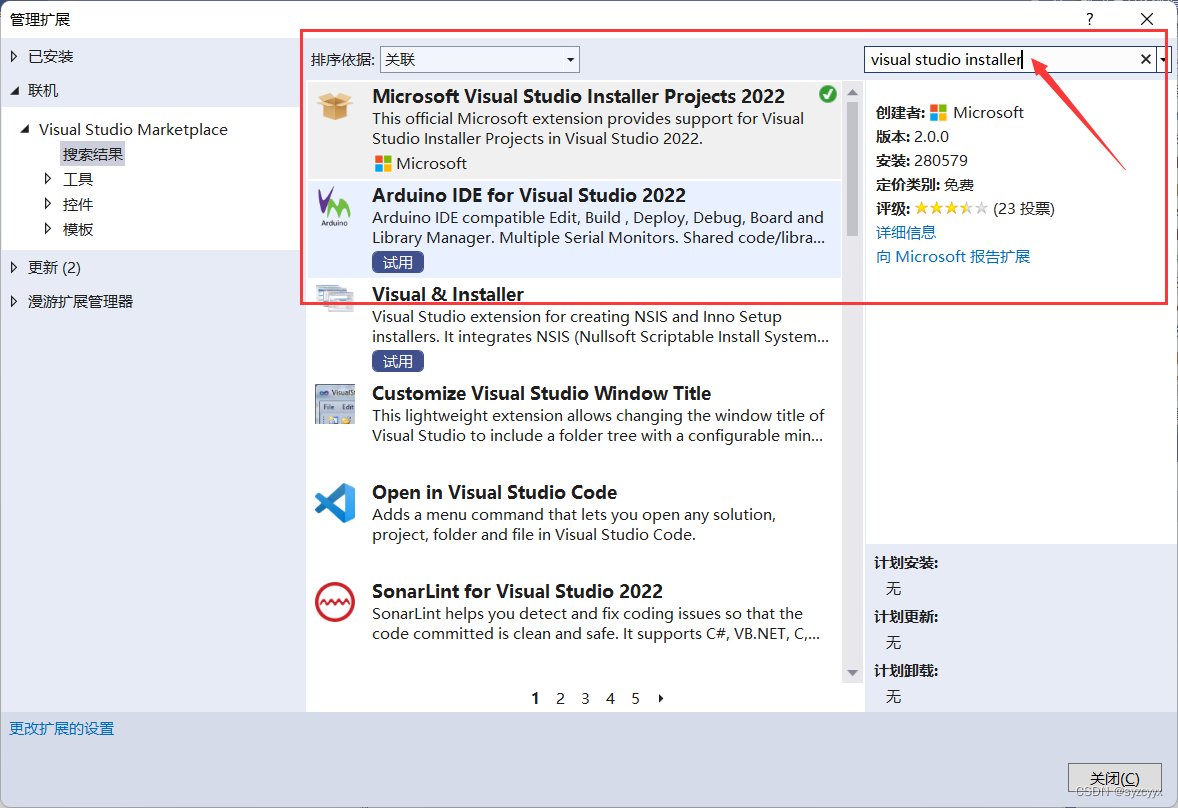1178x808 pixels.
Task: Select Microsoft Visual Studio Installer Projects 2022 title
Action: [x=578, y=96]
